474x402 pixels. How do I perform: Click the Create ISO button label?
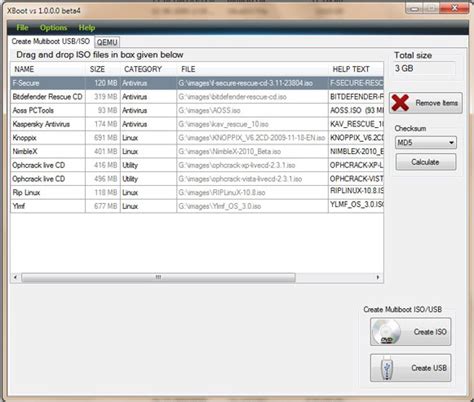(x=430, y=332)
